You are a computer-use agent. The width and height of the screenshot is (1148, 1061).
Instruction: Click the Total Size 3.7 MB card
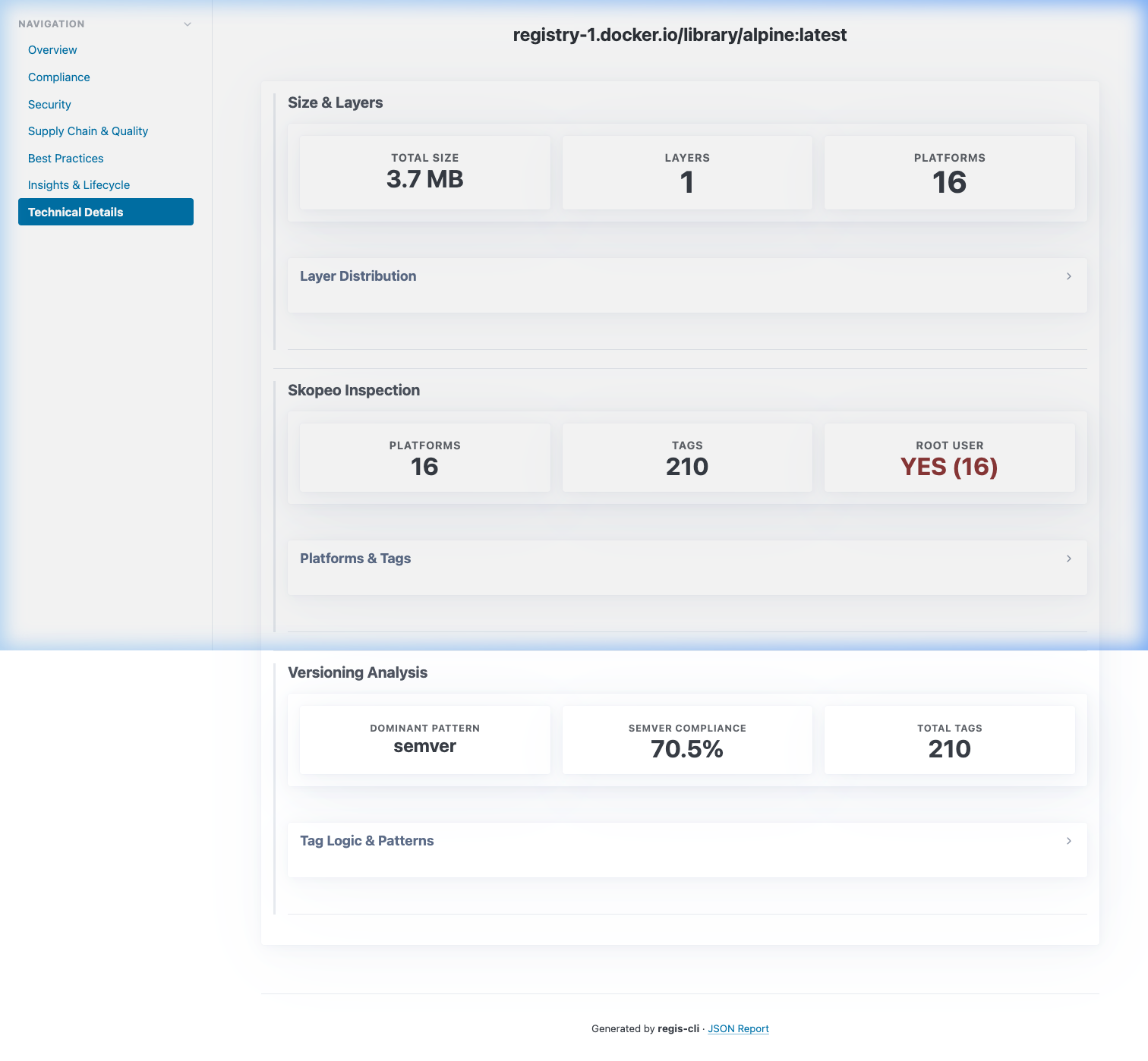pos(425,172)
